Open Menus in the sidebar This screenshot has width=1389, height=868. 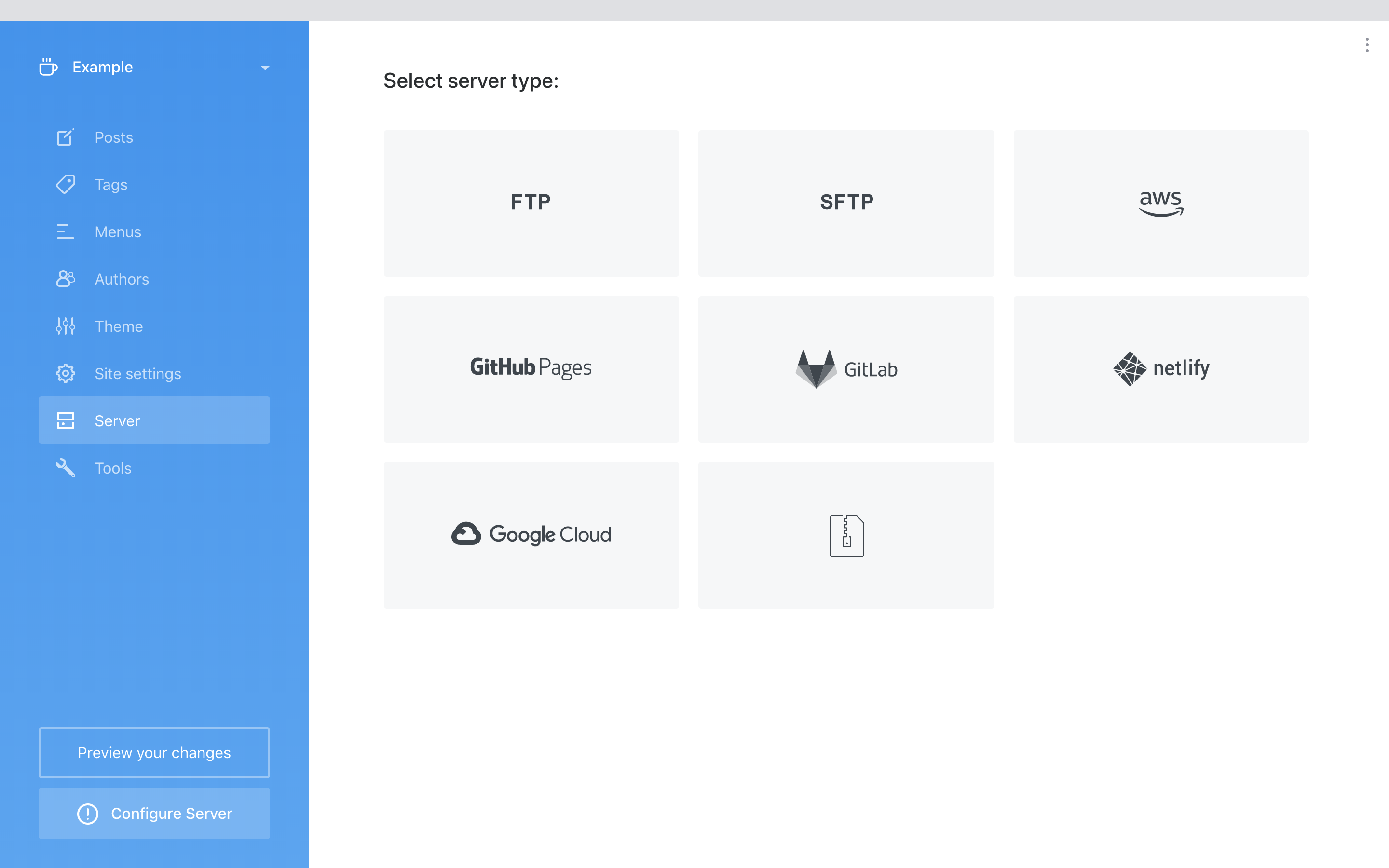(118, 232)
